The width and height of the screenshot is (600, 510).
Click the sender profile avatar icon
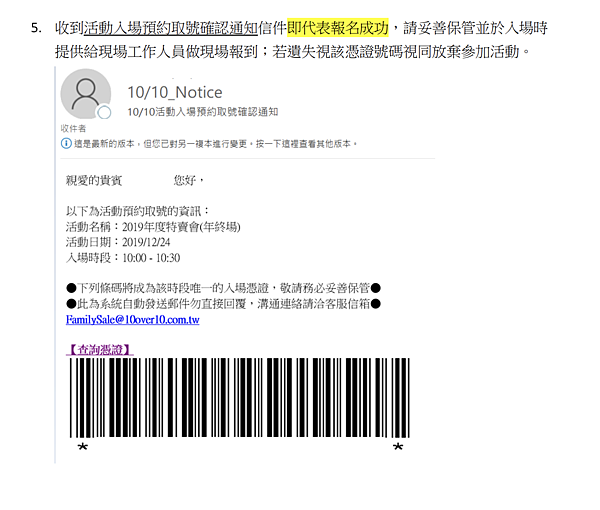pyautogui.click(x=86, y=94)
